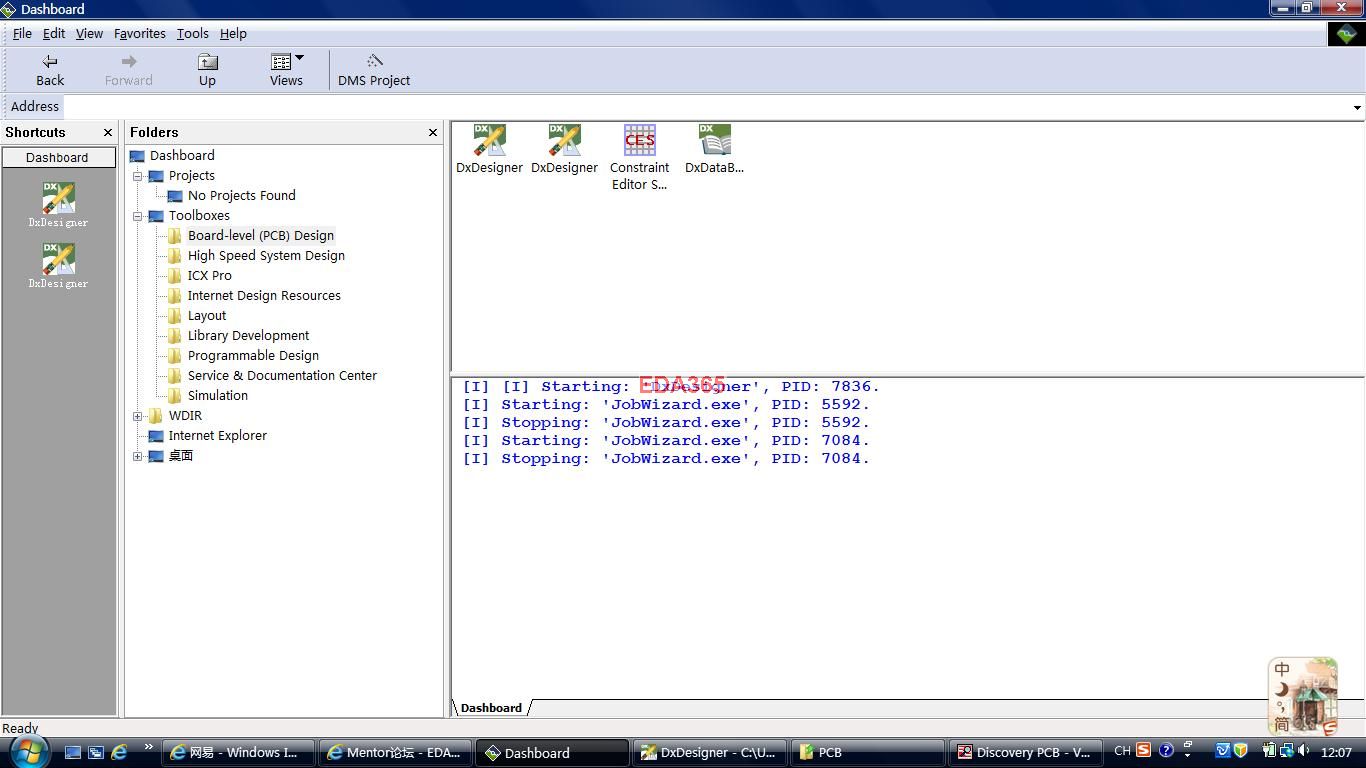This screenshot has height=768, width=1366.
Task: Switch to the Mentor论坛 taskbar button
Action: click(x=396, y=753)
